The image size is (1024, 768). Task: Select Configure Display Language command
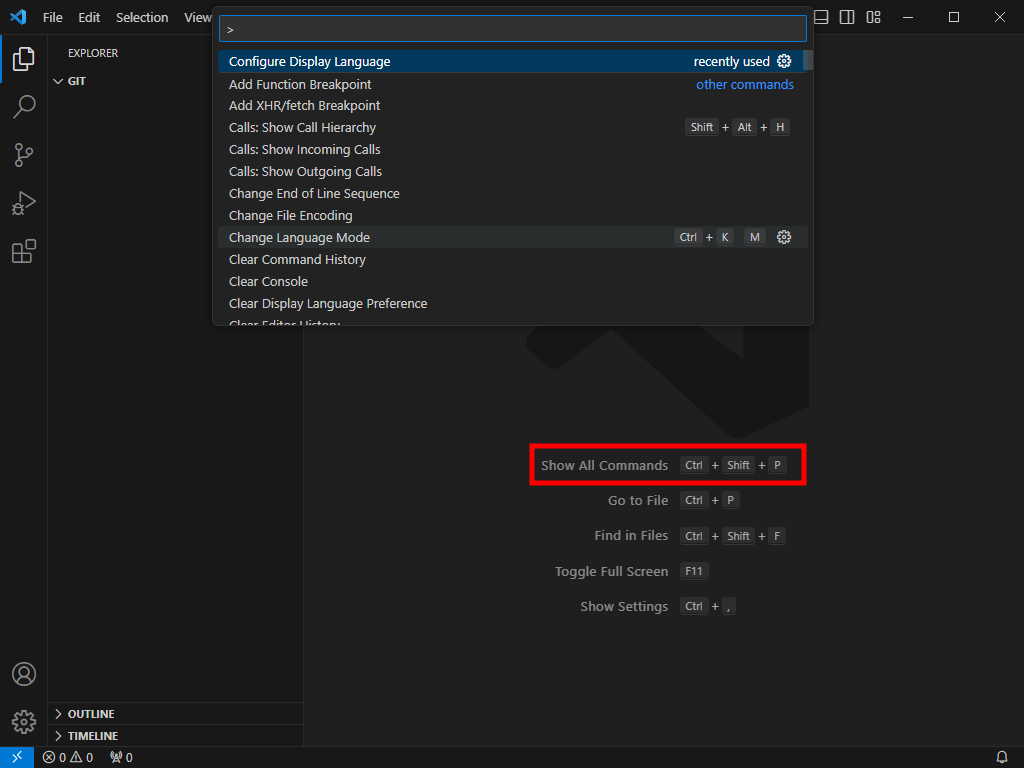point(513,61)
